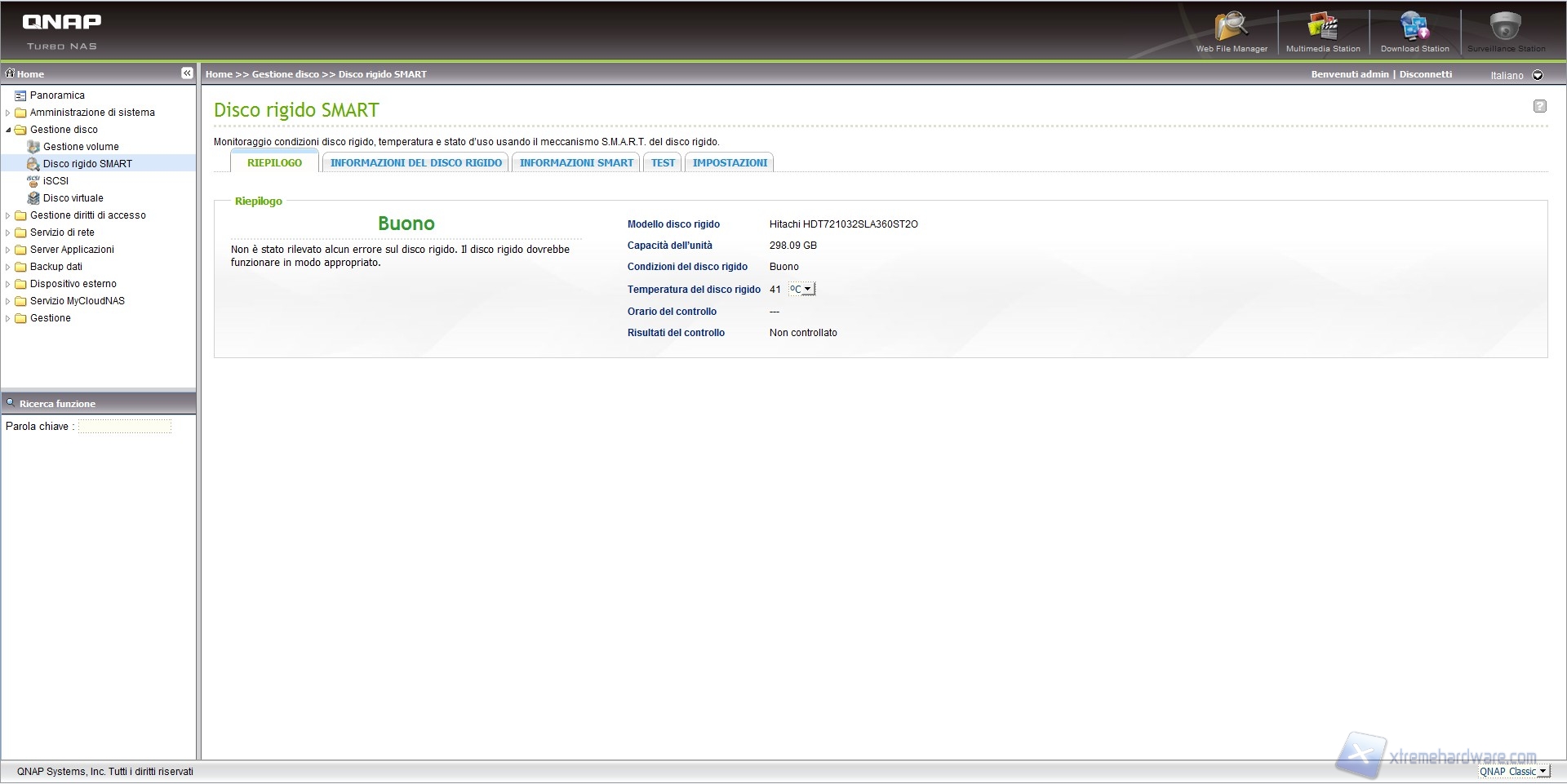
Task: Open temperature unit dropdown
Action: (801, 289)
